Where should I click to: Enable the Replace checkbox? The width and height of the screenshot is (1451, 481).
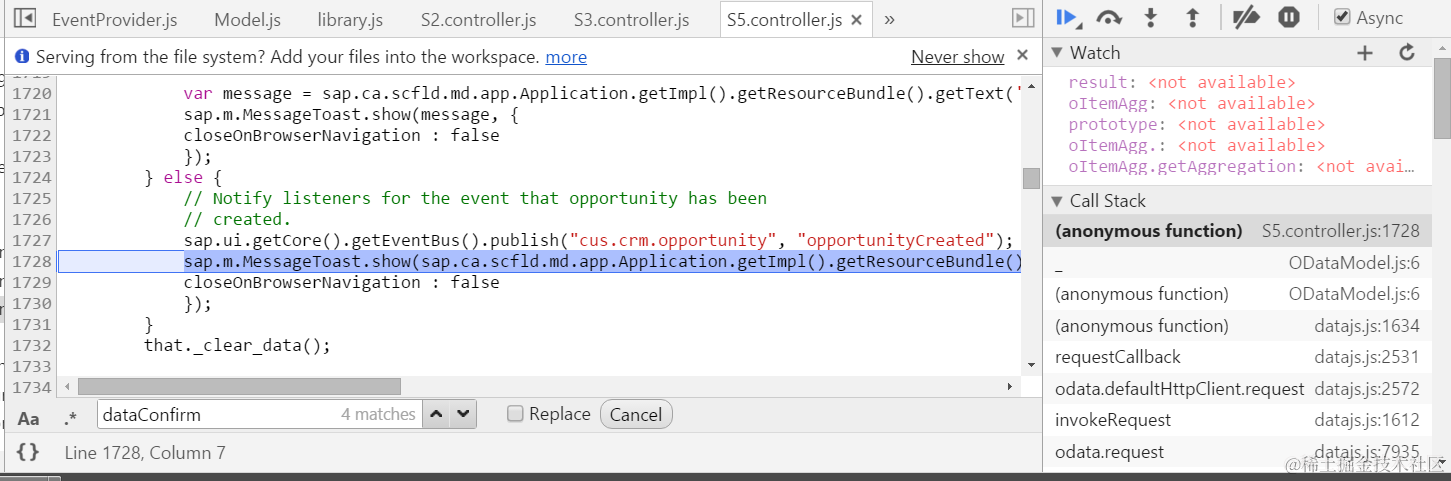[x=515, y=414]
